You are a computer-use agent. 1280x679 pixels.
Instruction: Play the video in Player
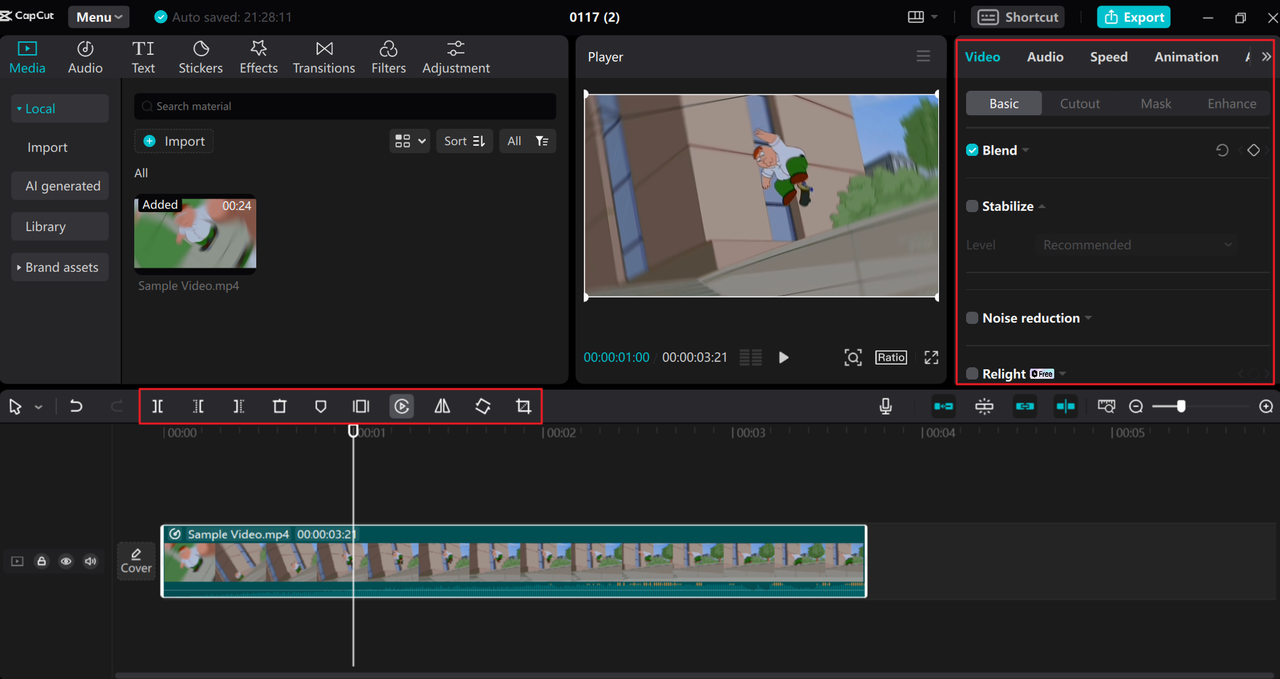tap(784, 357)
